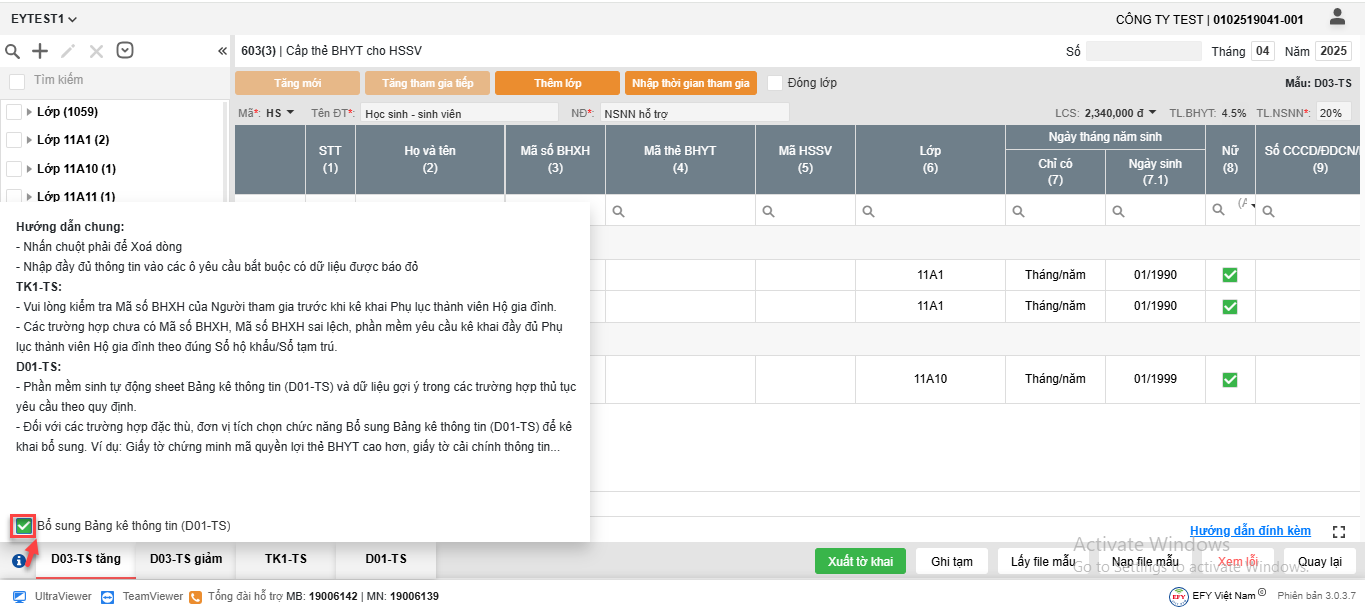Expand the Lớp (1059) tree node
Image resolution: width=1365 pixels, height=609 pixels.
[x=29, y=112]
